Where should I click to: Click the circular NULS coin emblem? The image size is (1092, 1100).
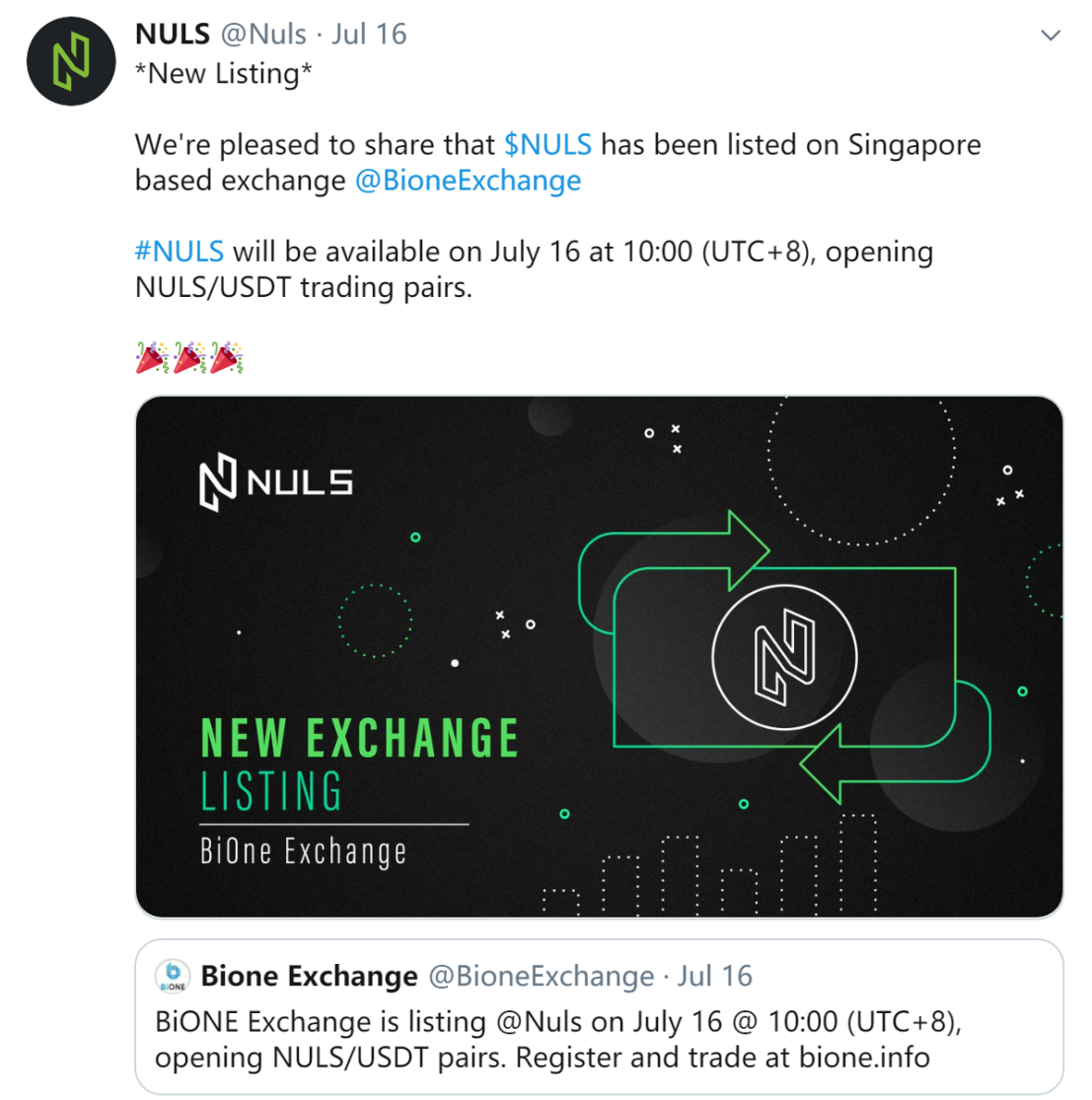click(x=784, y=657)
